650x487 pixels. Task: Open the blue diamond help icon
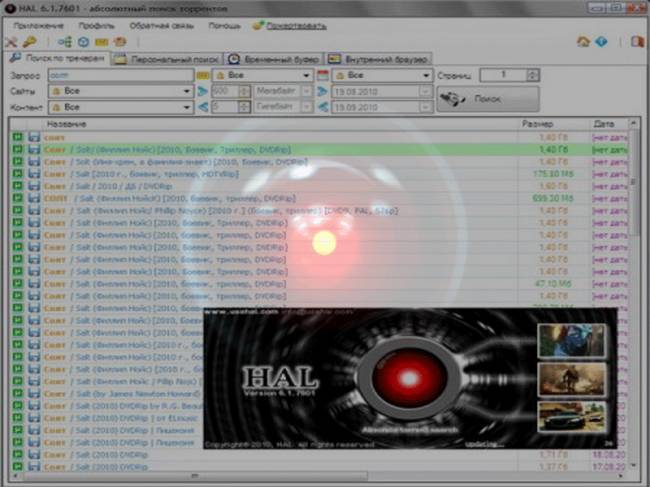pos(601,41)
